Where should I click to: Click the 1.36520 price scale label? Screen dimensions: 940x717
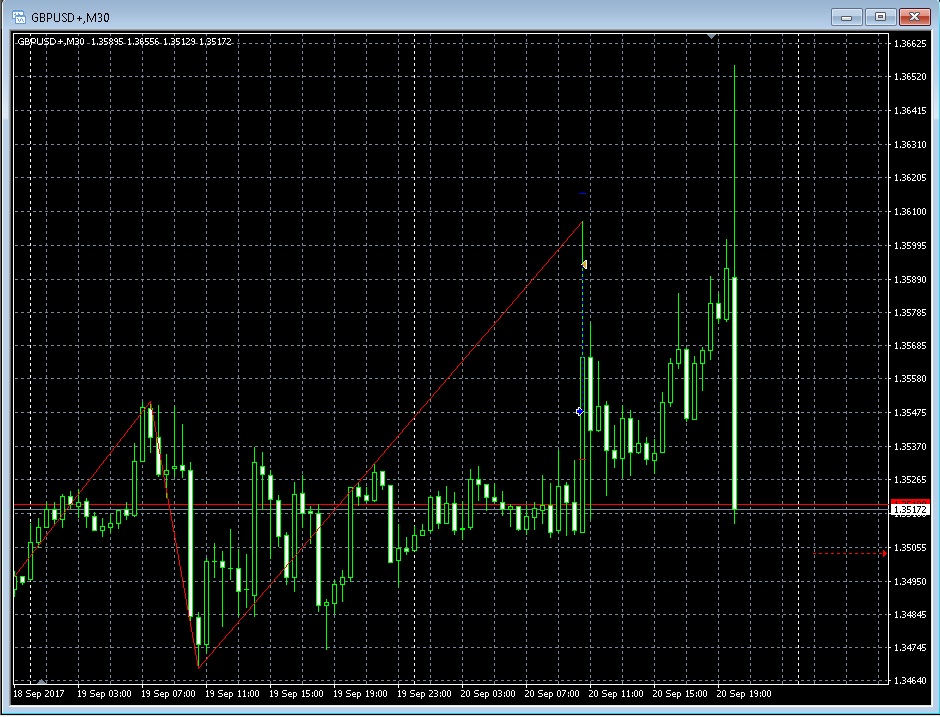pos(909,77)
